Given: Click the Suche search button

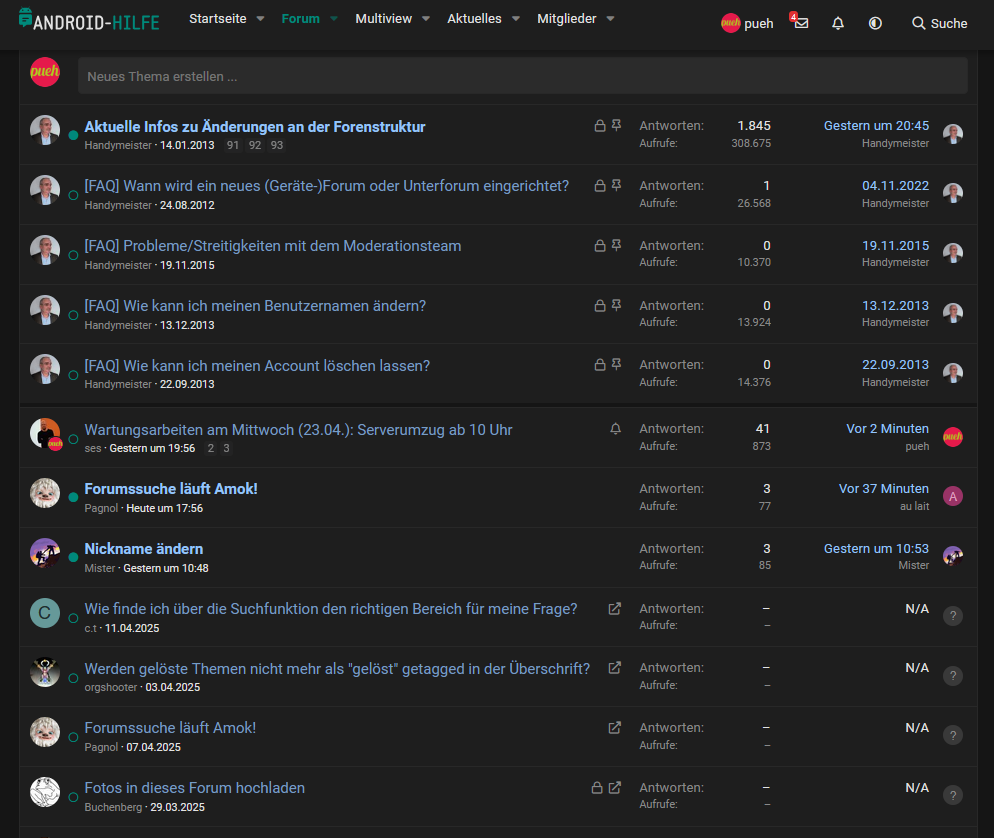Looking at the screenshot, I should point(939,23).
